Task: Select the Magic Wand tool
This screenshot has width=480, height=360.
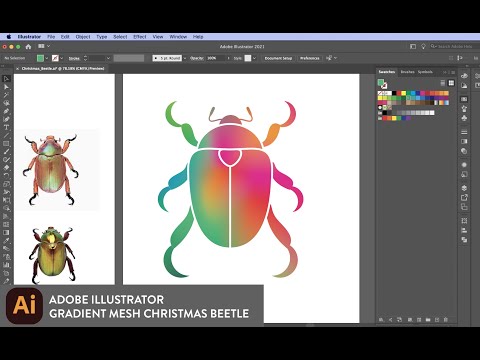Action: click(6, 95)
